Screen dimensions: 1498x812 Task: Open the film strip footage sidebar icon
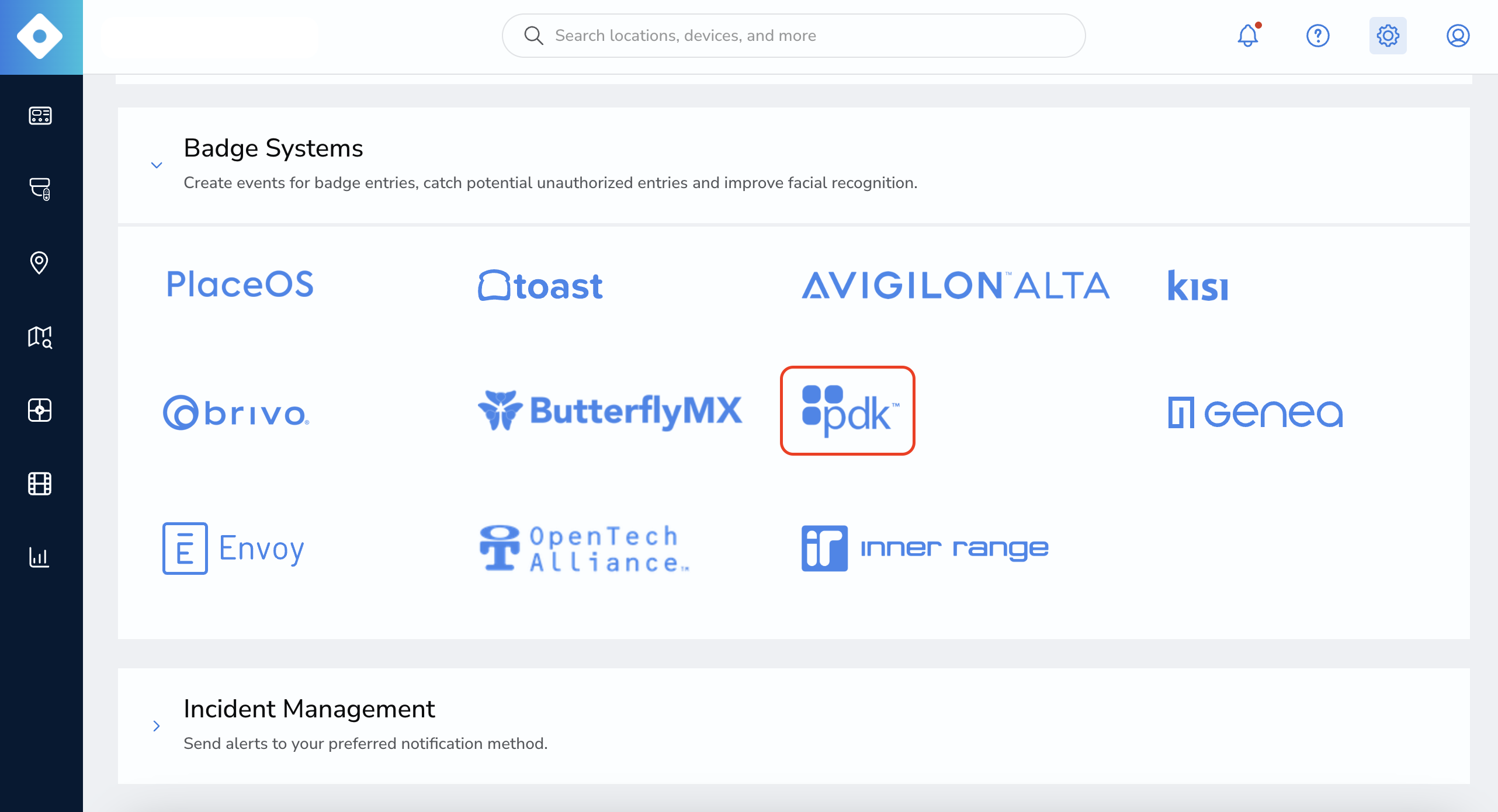click(x=40, y=484)
